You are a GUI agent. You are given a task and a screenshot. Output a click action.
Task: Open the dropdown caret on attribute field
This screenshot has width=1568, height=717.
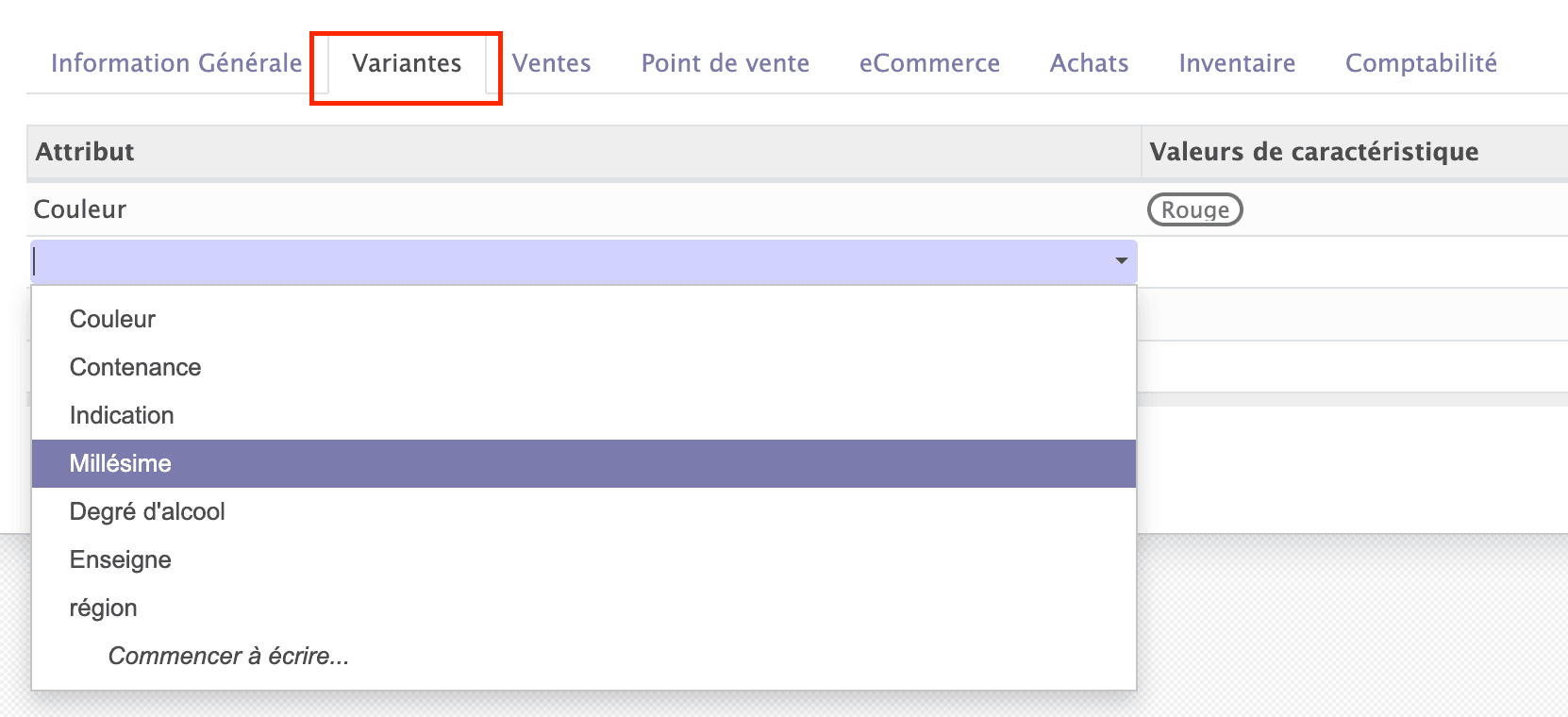(1121, 261)
